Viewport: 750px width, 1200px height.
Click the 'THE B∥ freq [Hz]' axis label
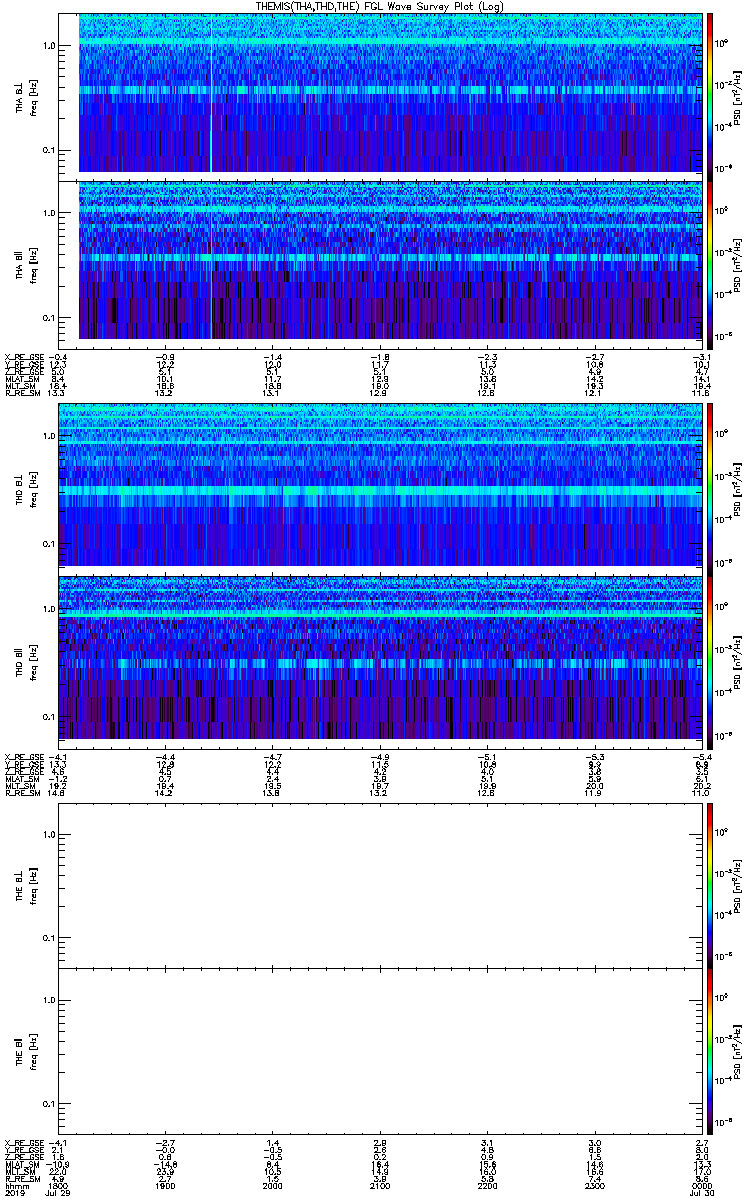pos(26,1051)
